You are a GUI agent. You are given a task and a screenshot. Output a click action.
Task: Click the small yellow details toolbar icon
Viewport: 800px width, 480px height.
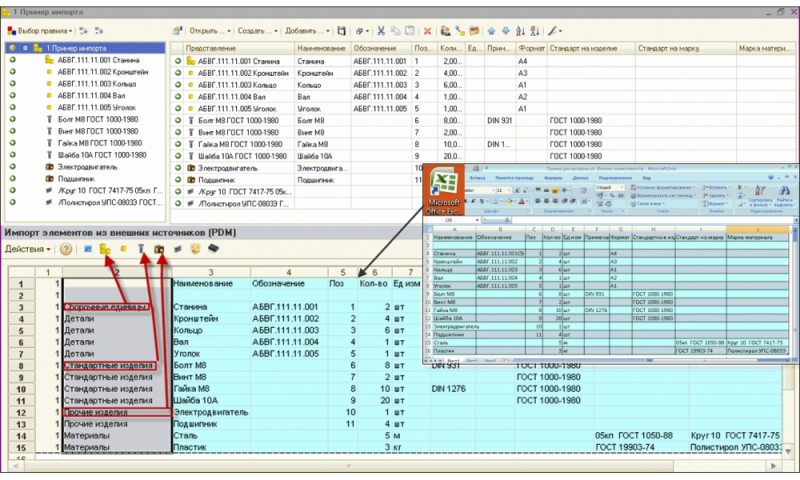click(123, 249)
